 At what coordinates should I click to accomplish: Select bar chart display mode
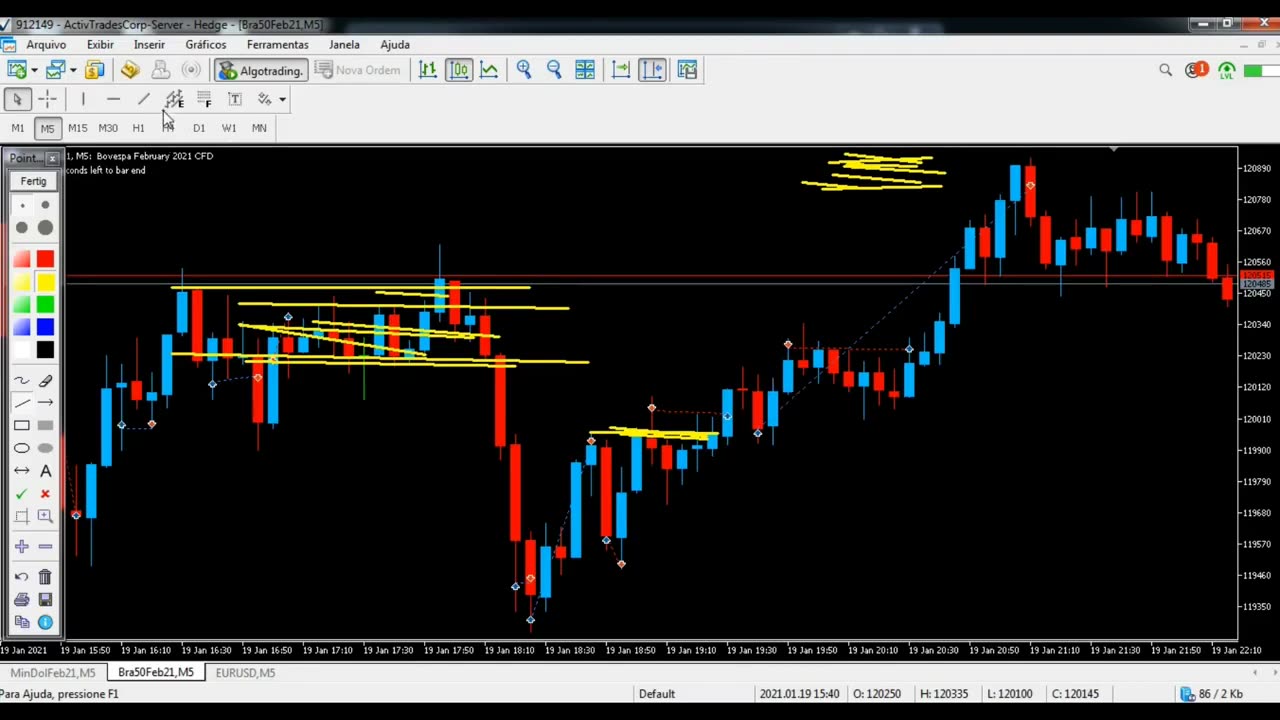tap(428, 70)
